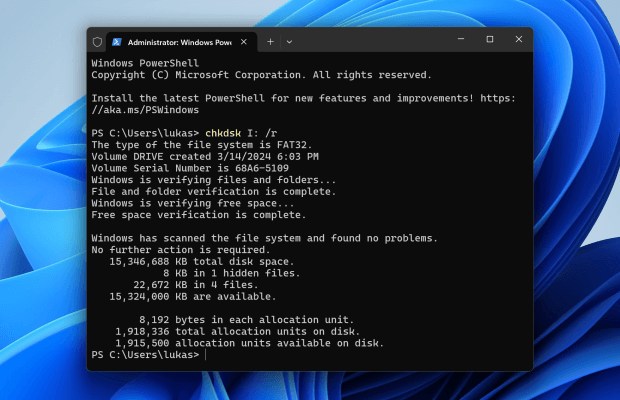This screenshot has width=620, height=400.
Task: Open a new tab with the plus button
Action: coord(270,42)
